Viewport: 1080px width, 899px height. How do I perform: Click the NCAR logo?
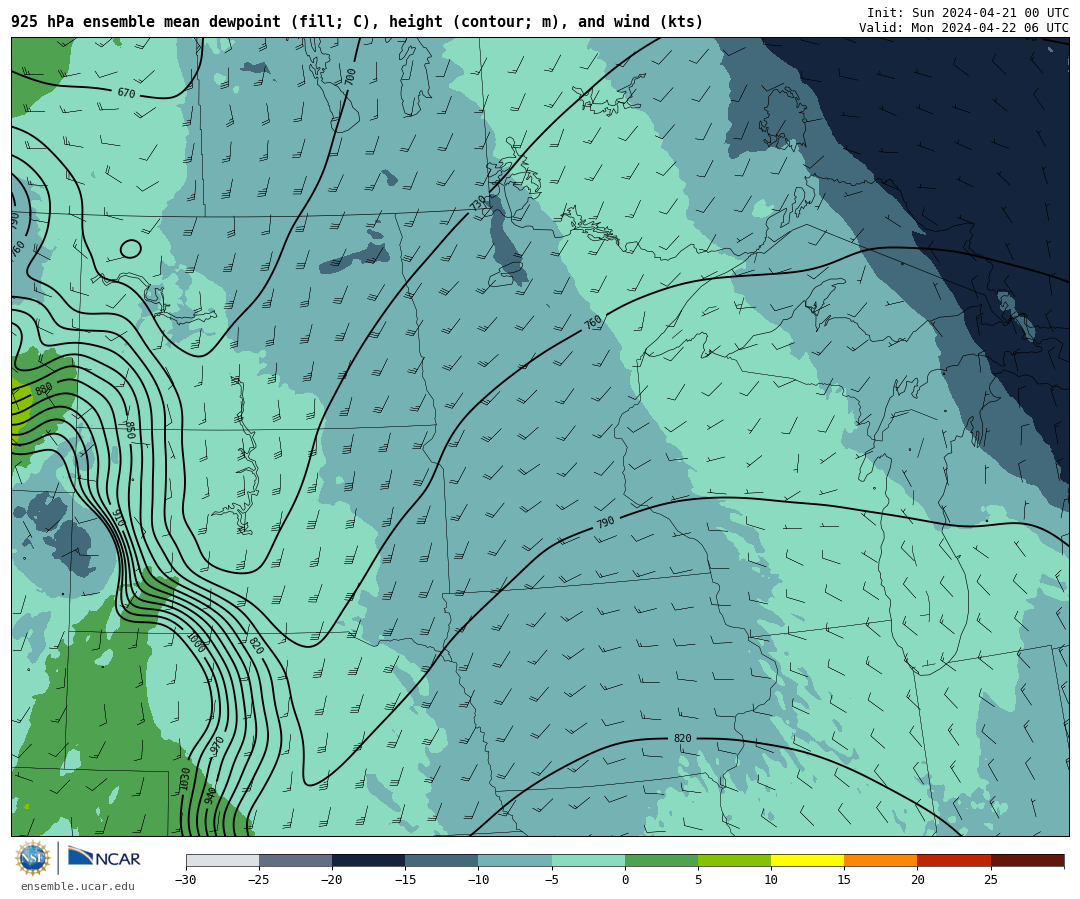click(x=104, y=857)
